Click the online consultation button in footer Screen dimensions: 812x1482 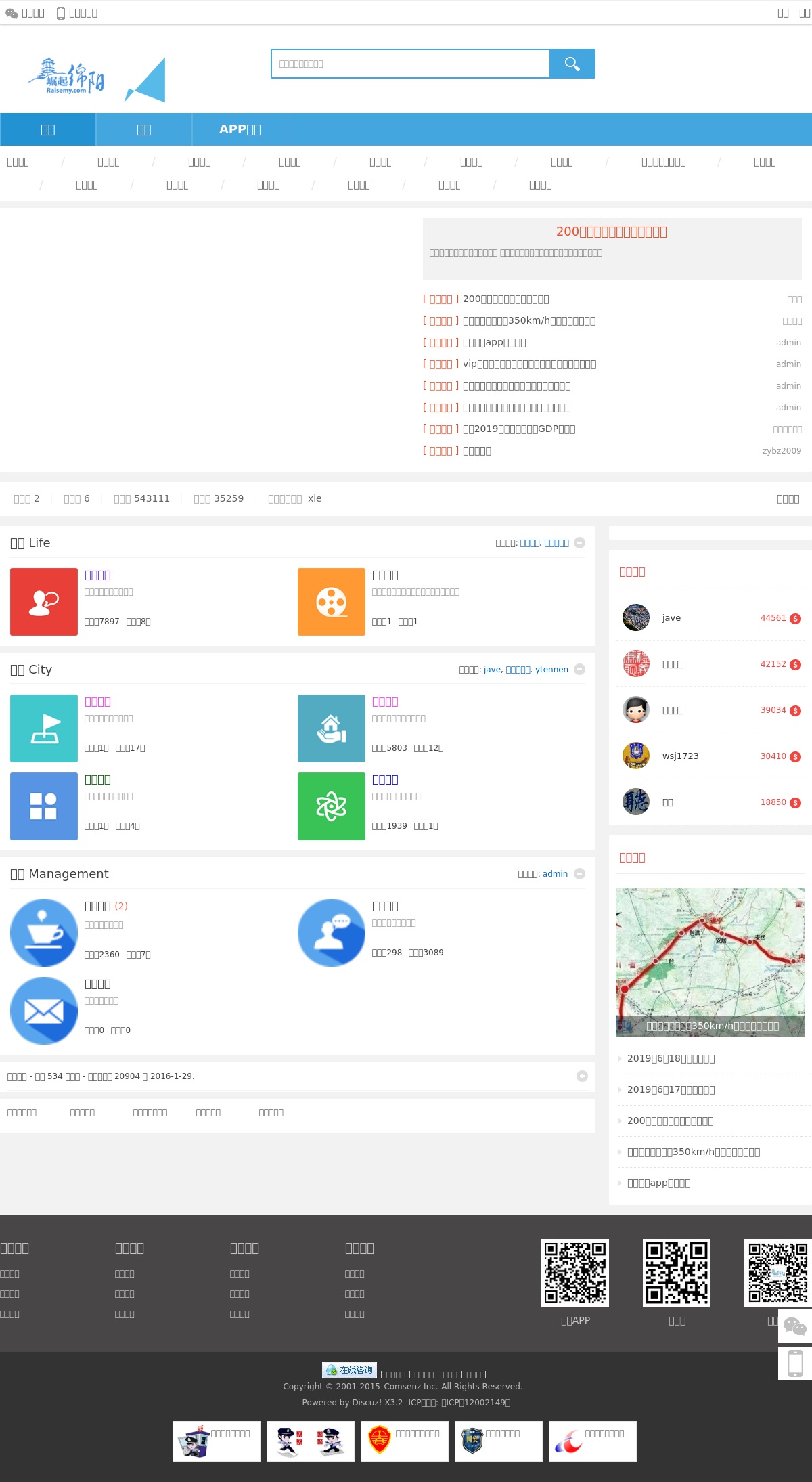349,1370
